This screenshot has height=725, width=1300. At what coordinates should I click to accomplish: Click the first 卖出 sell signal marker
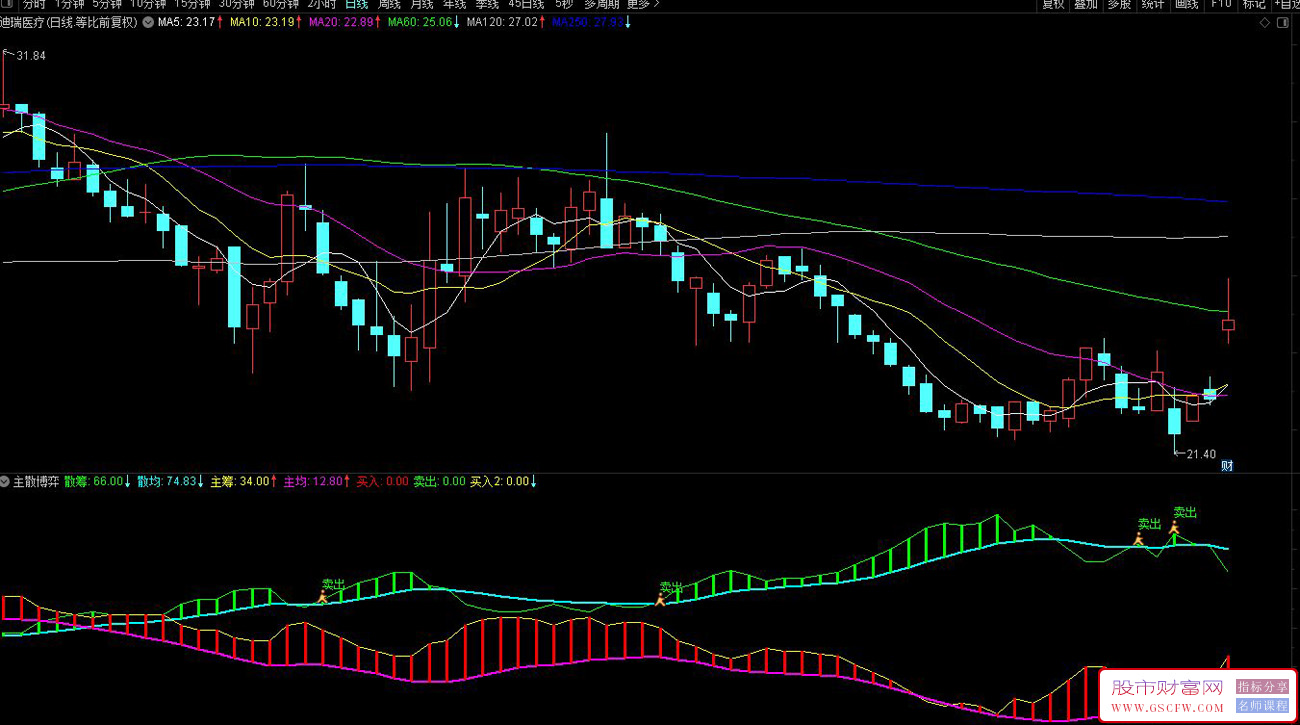333,584
